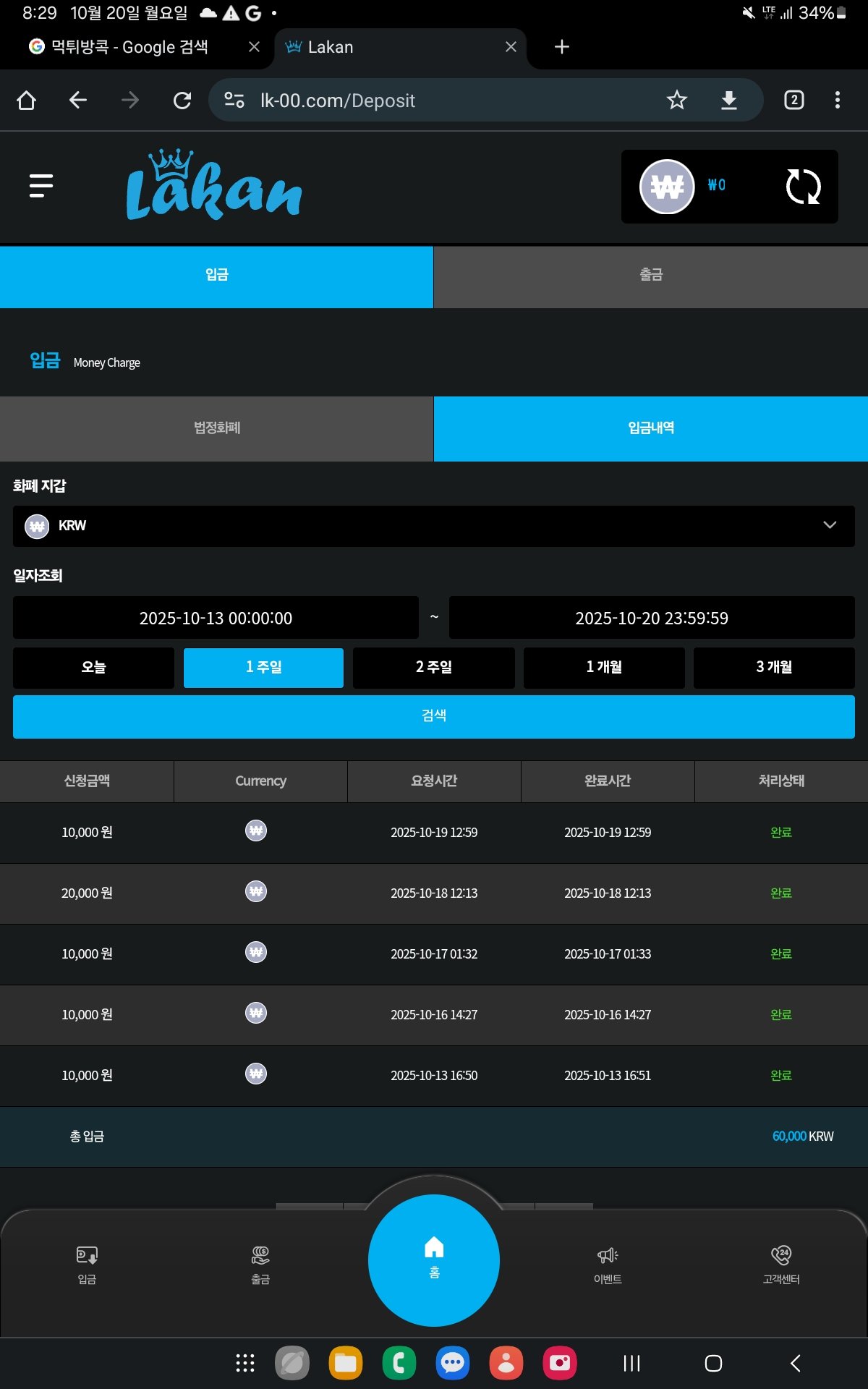Open the browser tab switcher
The height and width of the screenshot is (1389, 868).
(x=793, y=100)
